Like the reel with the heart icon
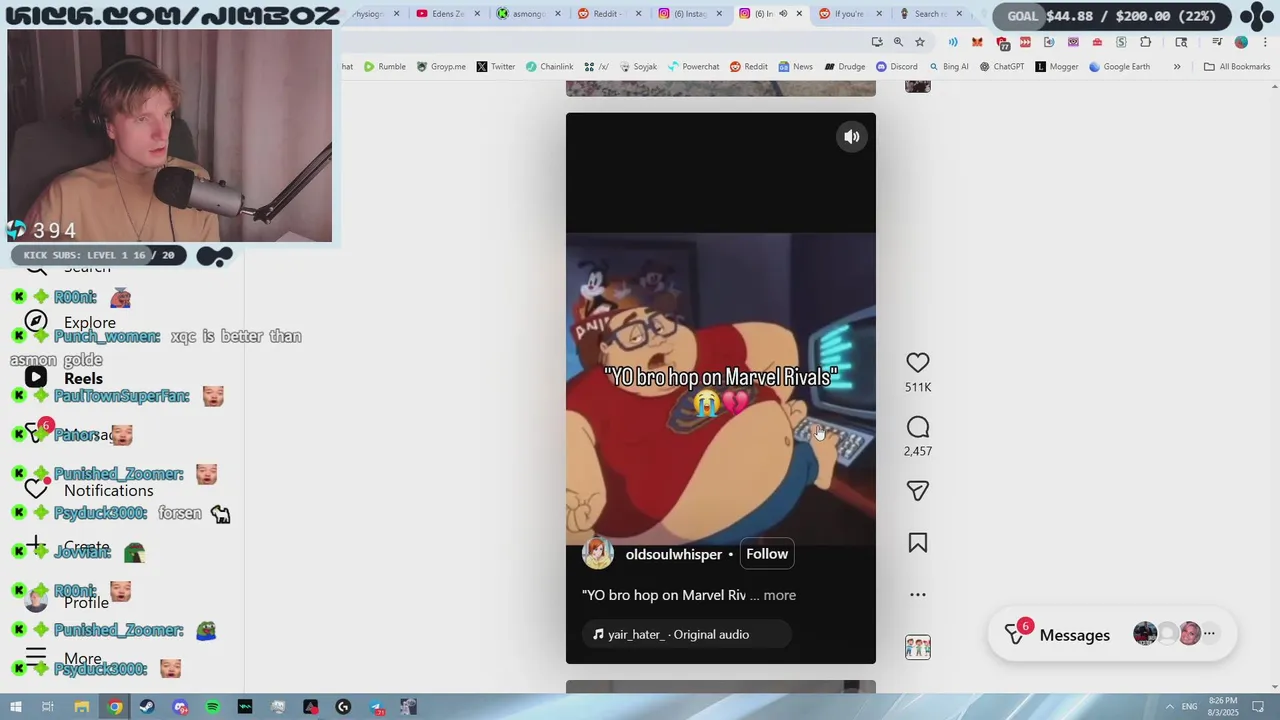 point(918,363)
